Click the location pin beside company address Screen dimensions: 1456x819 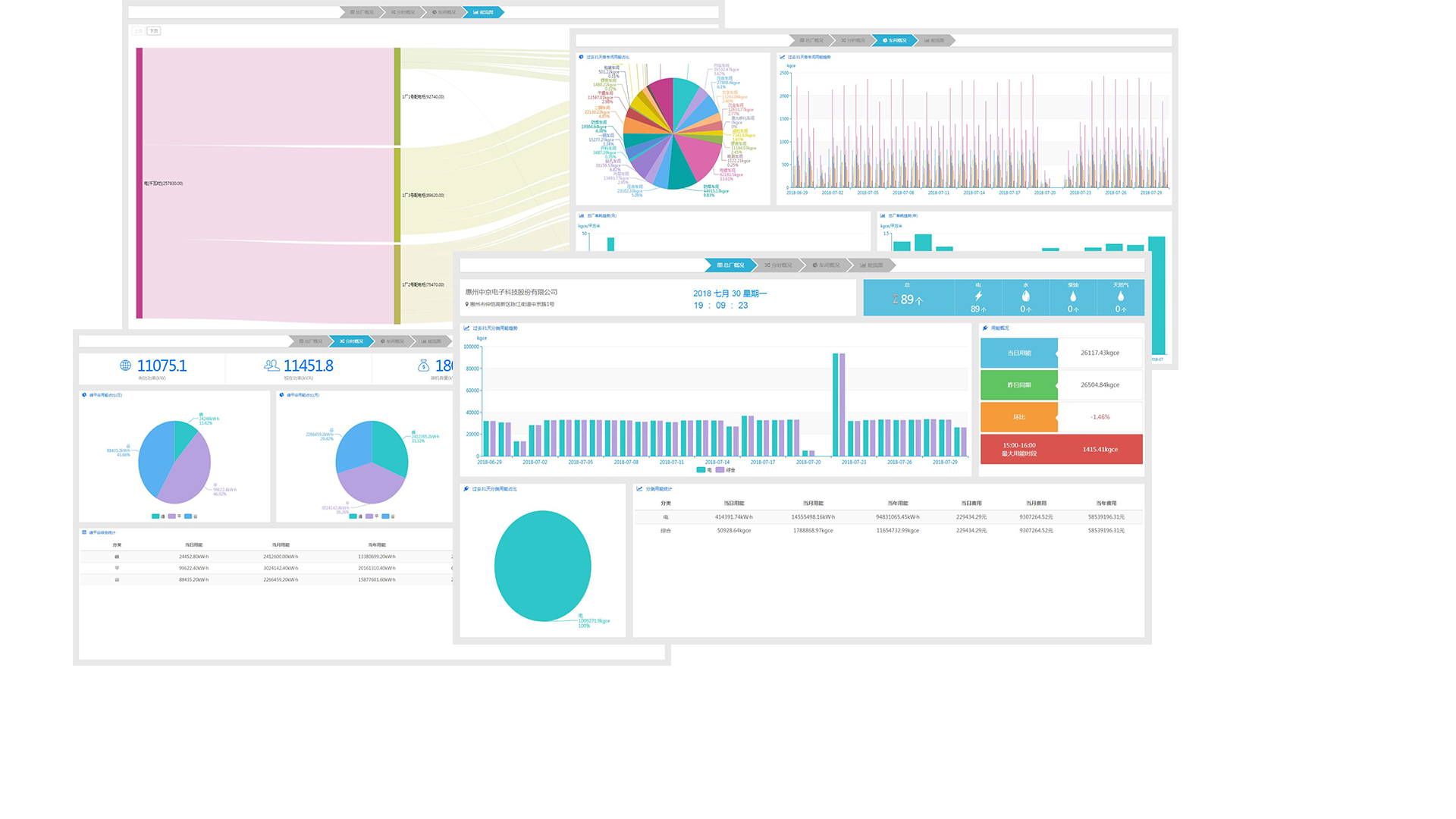point(466,304)
